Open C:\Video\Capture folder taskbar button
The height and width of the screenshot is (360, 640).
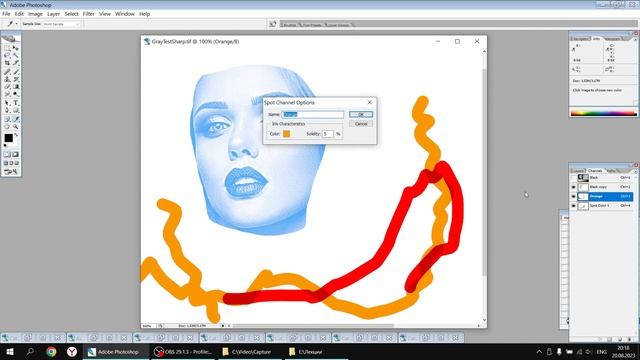[250, 351]
